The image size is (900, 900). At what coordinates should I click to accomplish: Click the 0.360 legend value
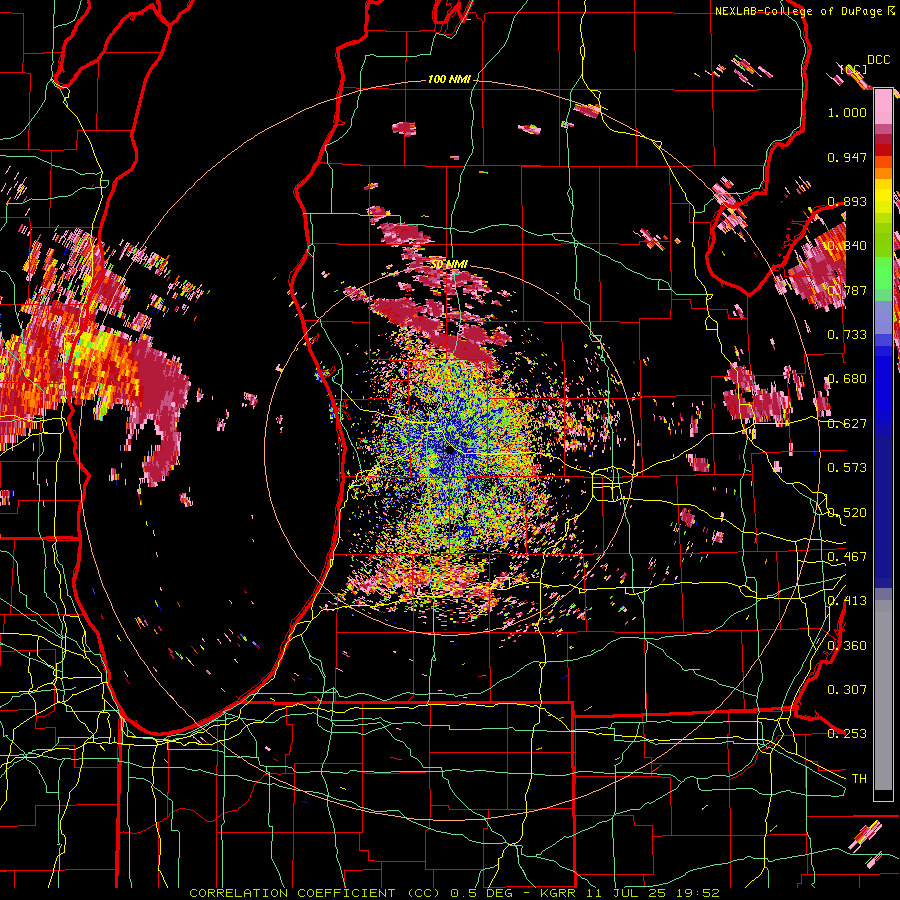pos(847,646)
